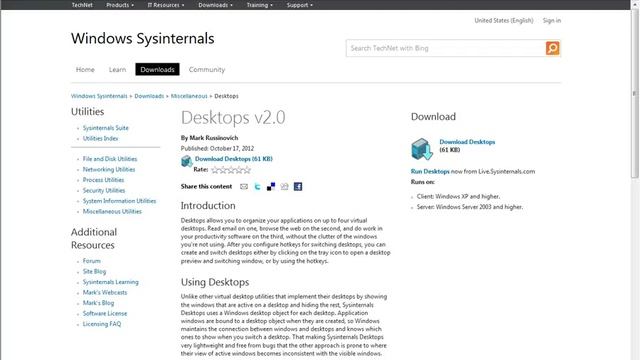
Task: Click the Sign in link
Action: (x=552, y=20)
